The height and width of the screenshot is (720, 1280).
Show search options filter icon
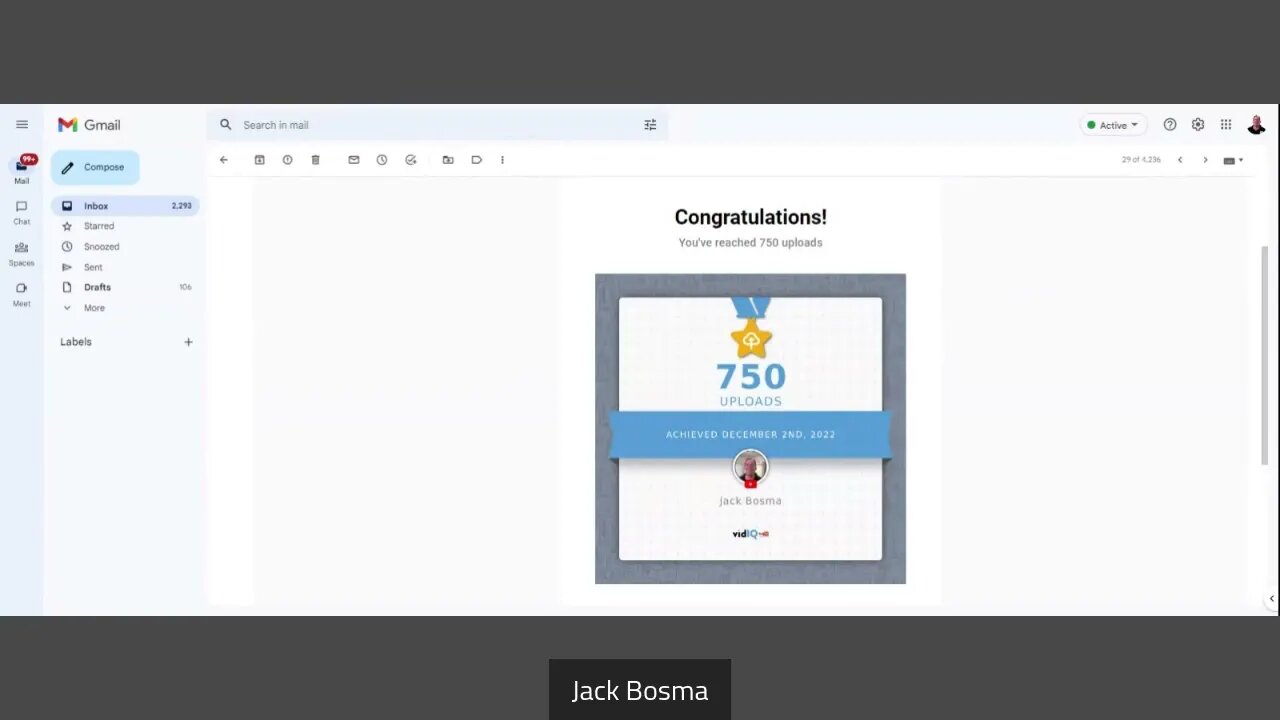[x=650, y=125]
